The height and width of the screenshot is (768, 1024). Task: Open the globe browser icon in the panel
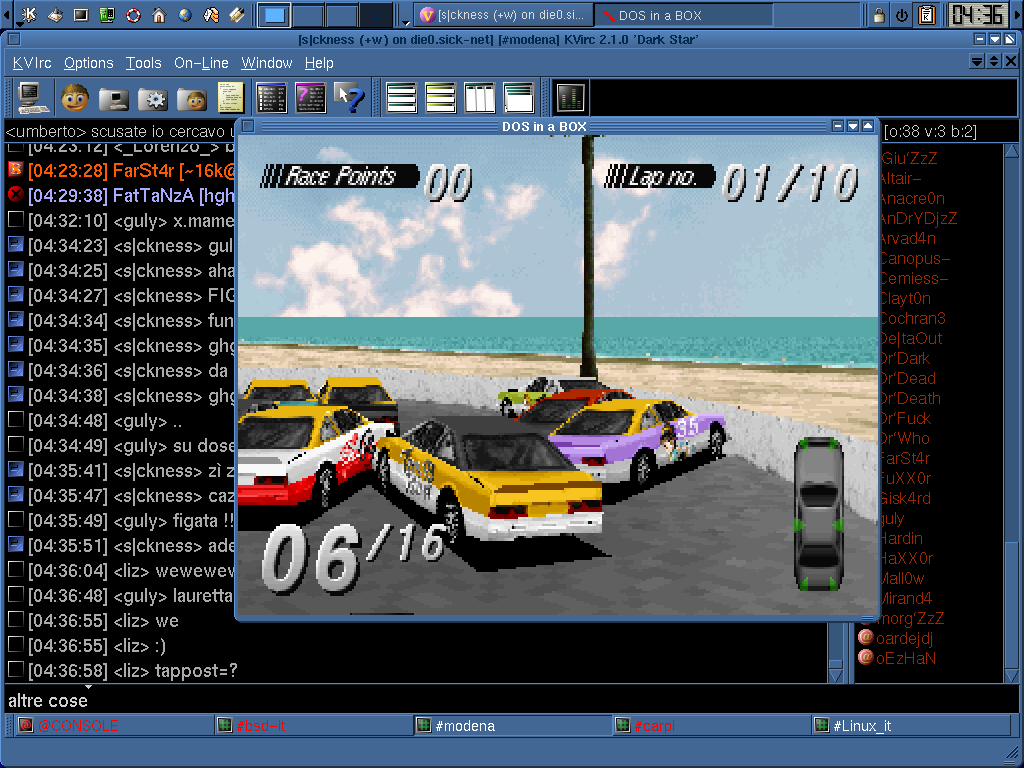(x=185, y=14)
